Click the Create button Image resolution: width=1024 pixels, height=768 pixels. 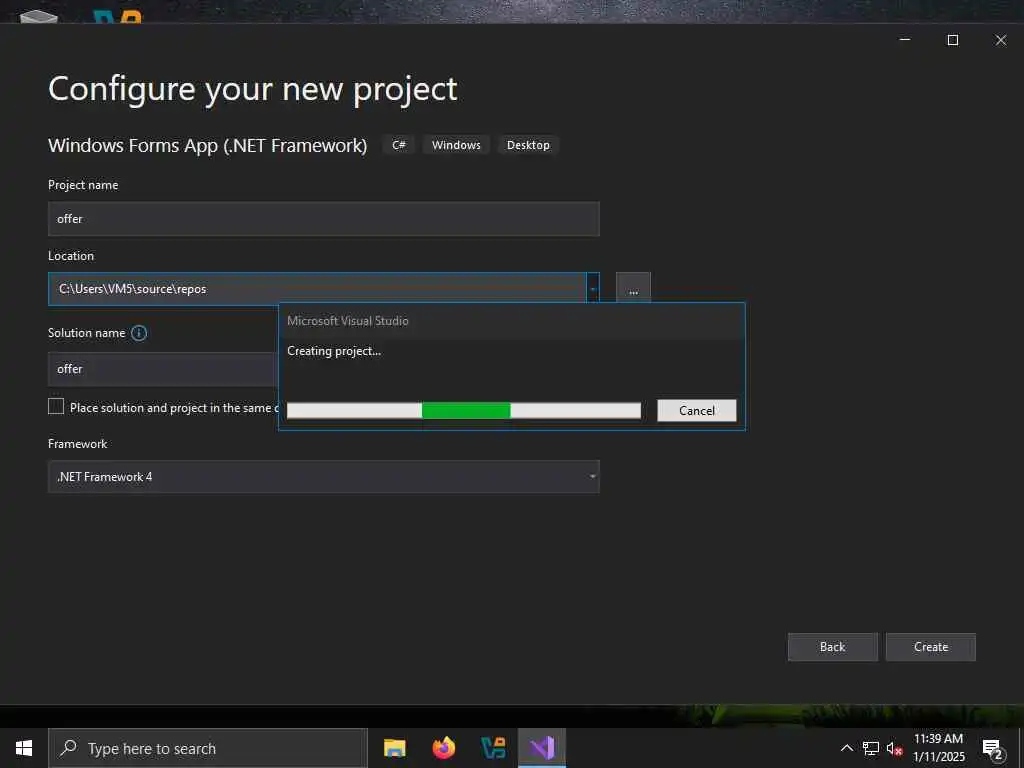[x=931, y=647]
